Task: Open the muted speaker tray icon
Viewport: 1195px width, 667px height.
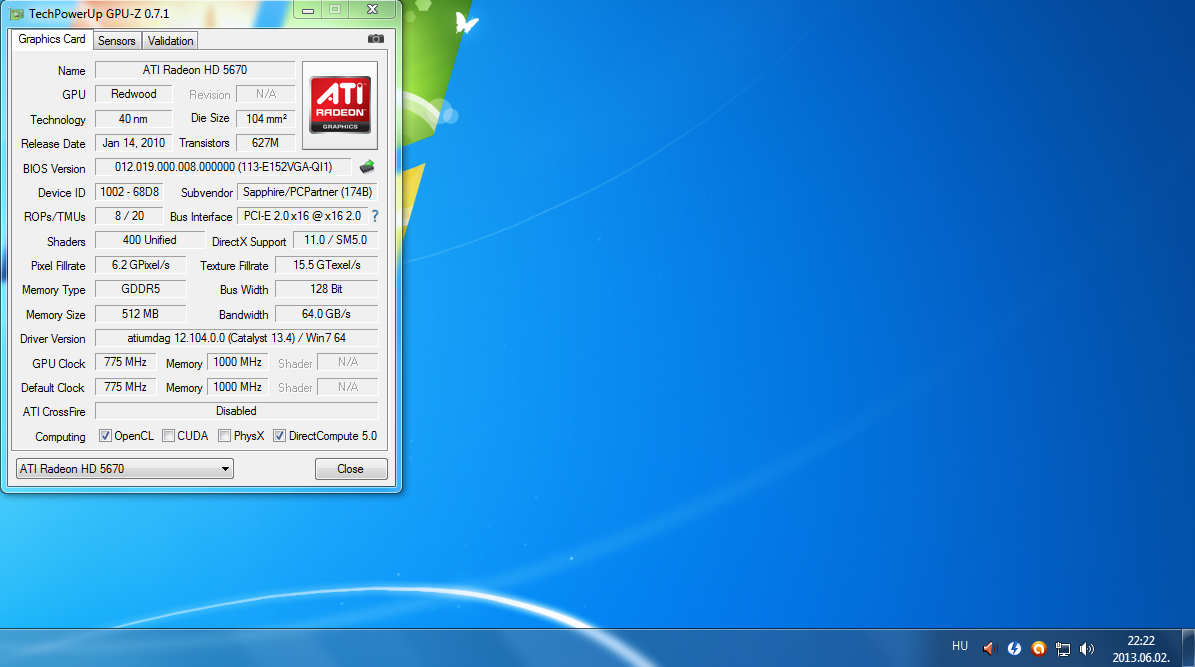Action: click(x=989, y=649)
